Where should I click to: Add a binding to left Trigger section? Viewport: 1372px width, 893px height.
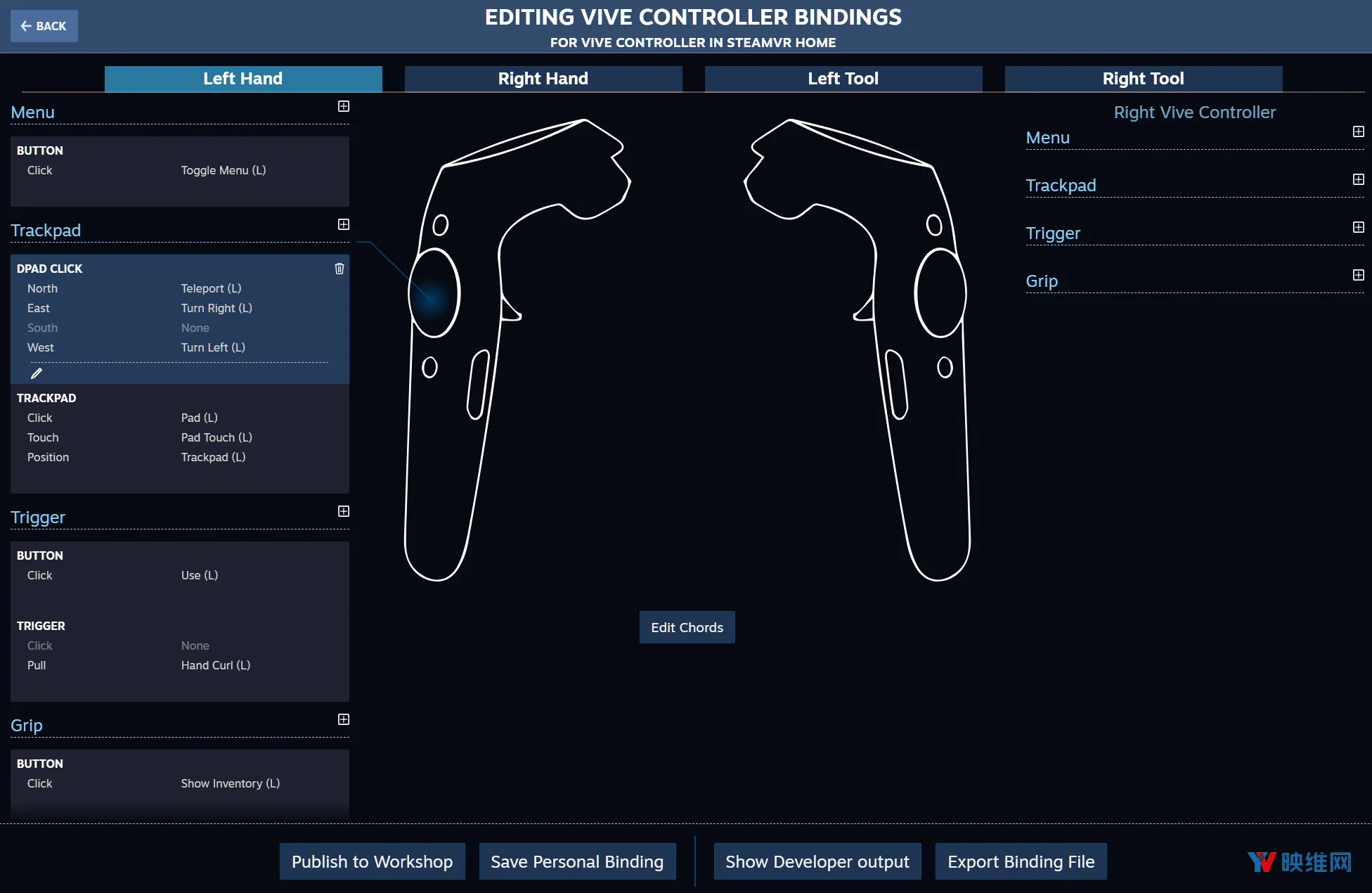344,511
